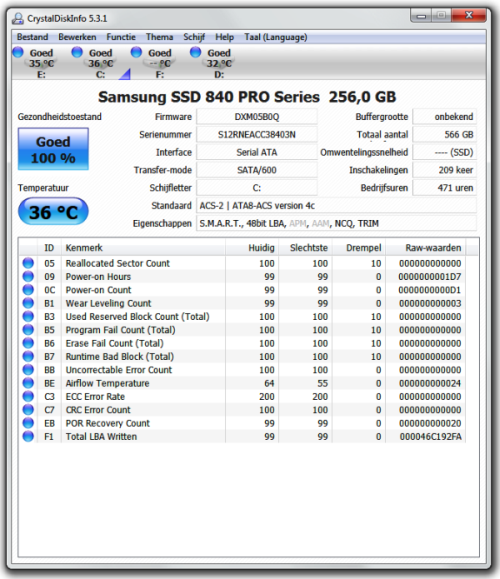The width and height of the screenshot is (500, 579).
Task: Select the POR Recovery Count attribute text
Action: click(108, 423)
